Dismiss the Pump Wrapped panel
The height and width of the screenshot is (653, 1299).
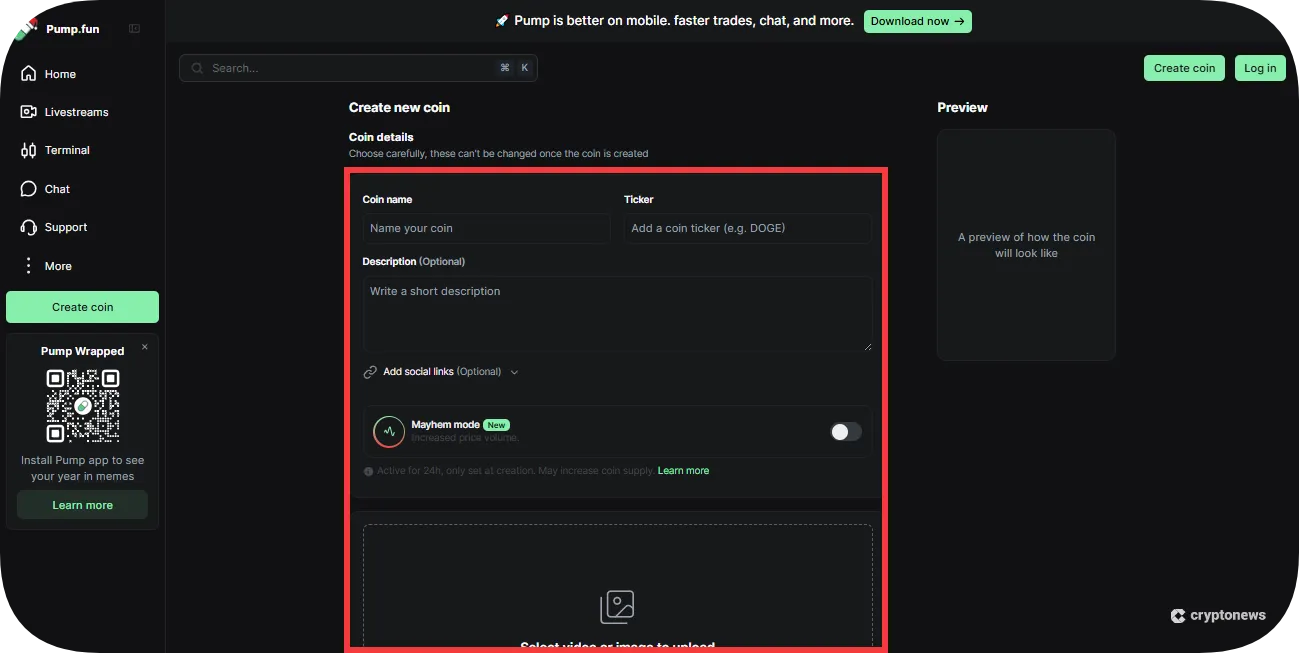click(x=144, y=346)
